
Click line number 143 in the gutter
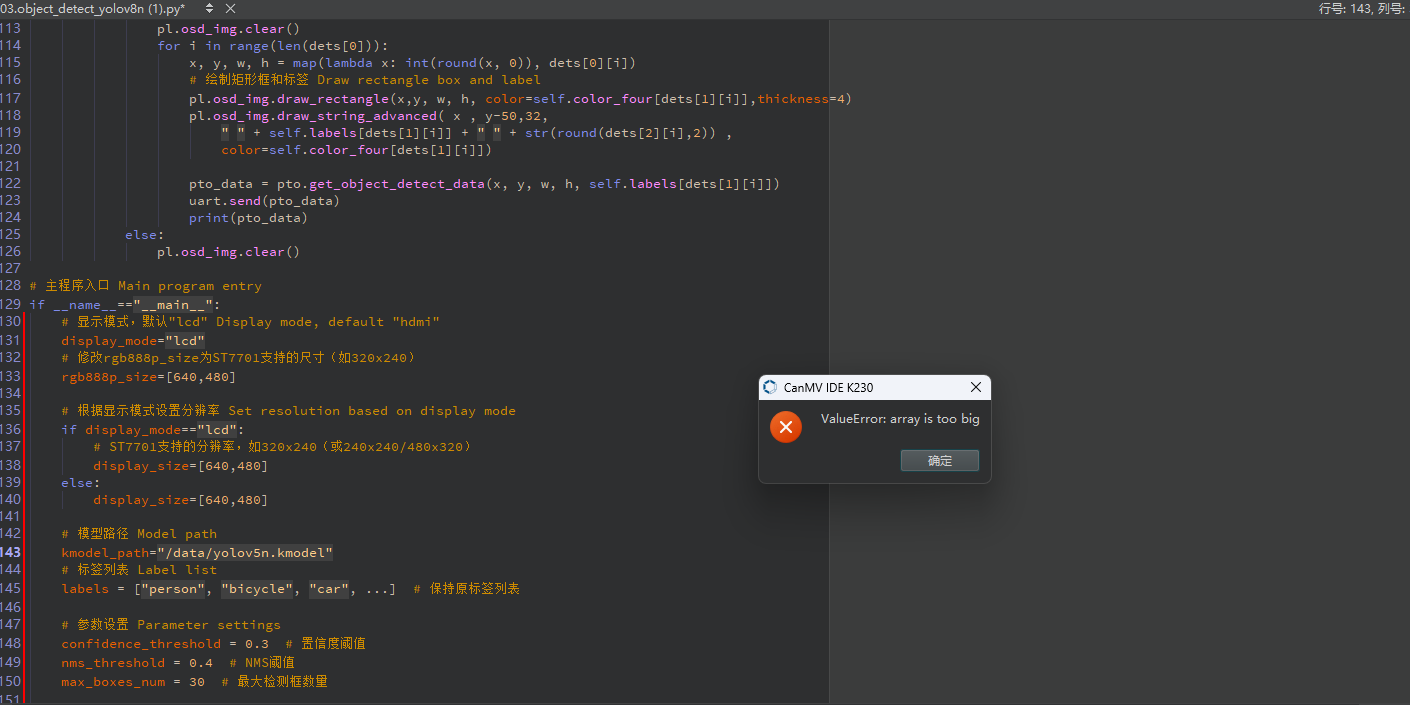11,552
